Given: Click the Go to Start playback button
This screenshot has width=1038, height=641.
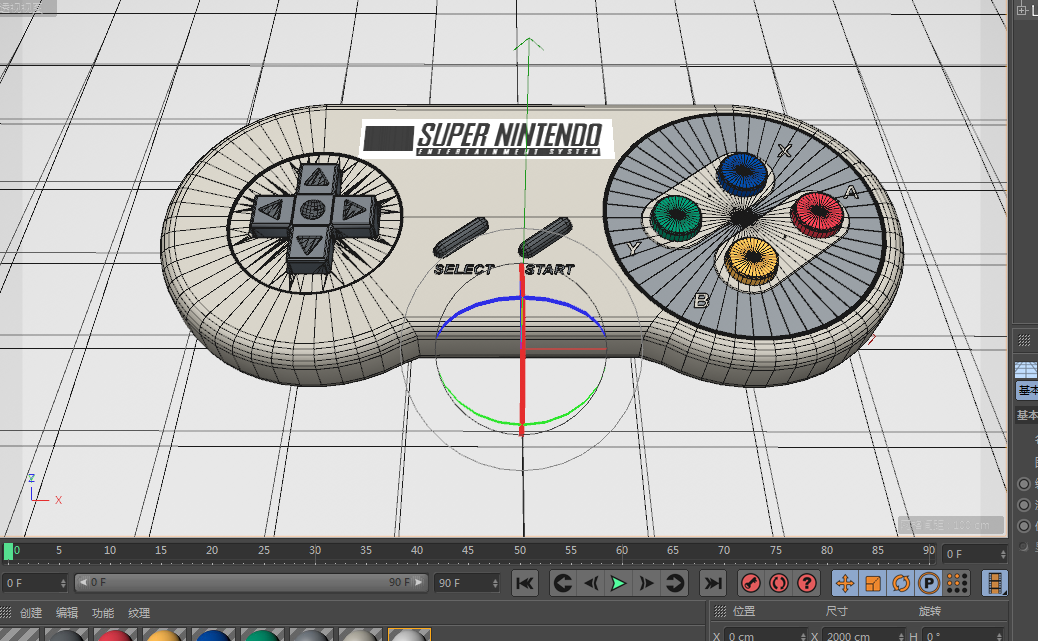Looking at the screenshot, I should pos(525,583).
